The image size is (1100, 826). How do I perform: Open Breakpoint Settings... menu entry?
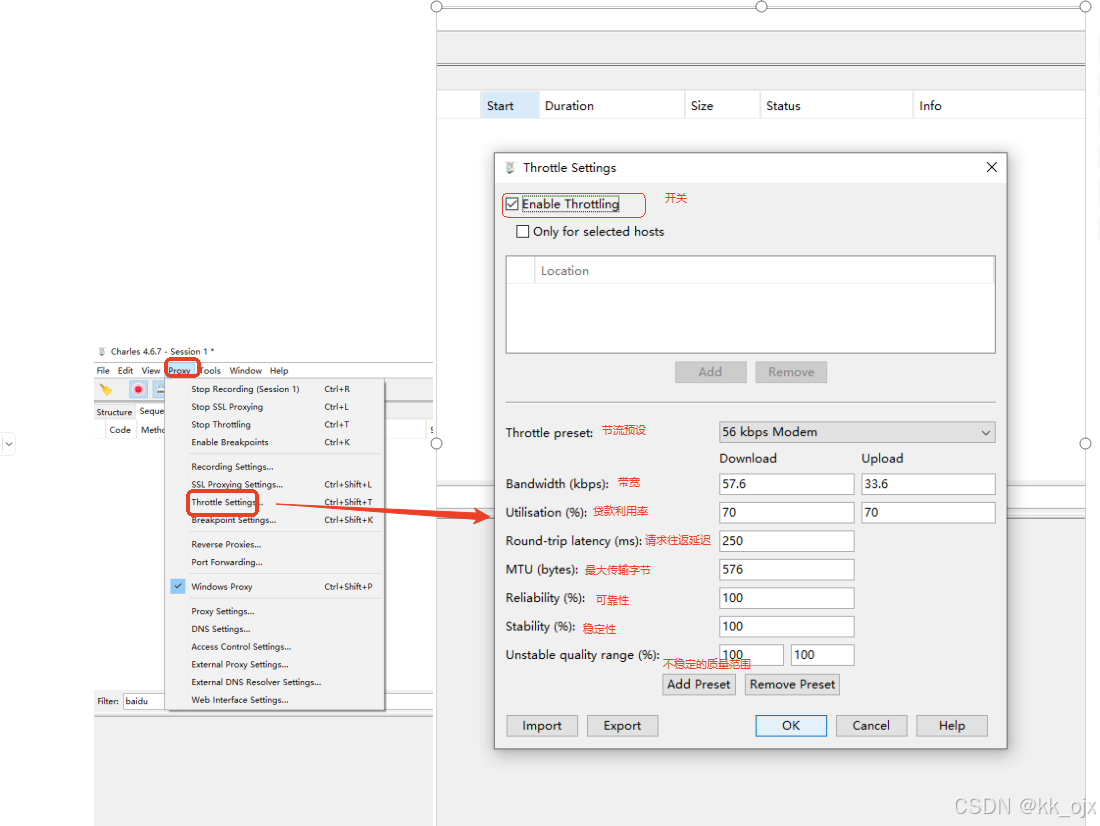coord(274,520)
